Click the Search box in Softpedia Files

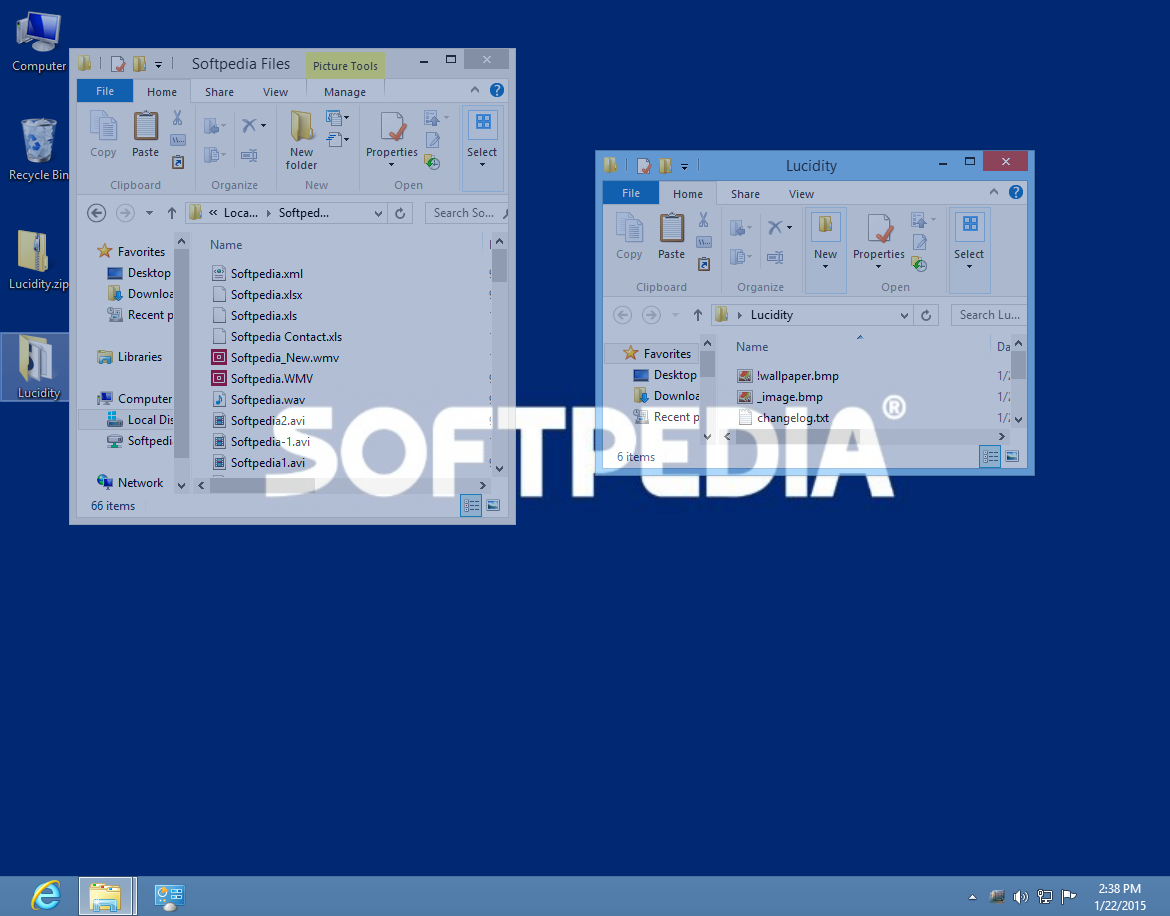coord(466,213)
